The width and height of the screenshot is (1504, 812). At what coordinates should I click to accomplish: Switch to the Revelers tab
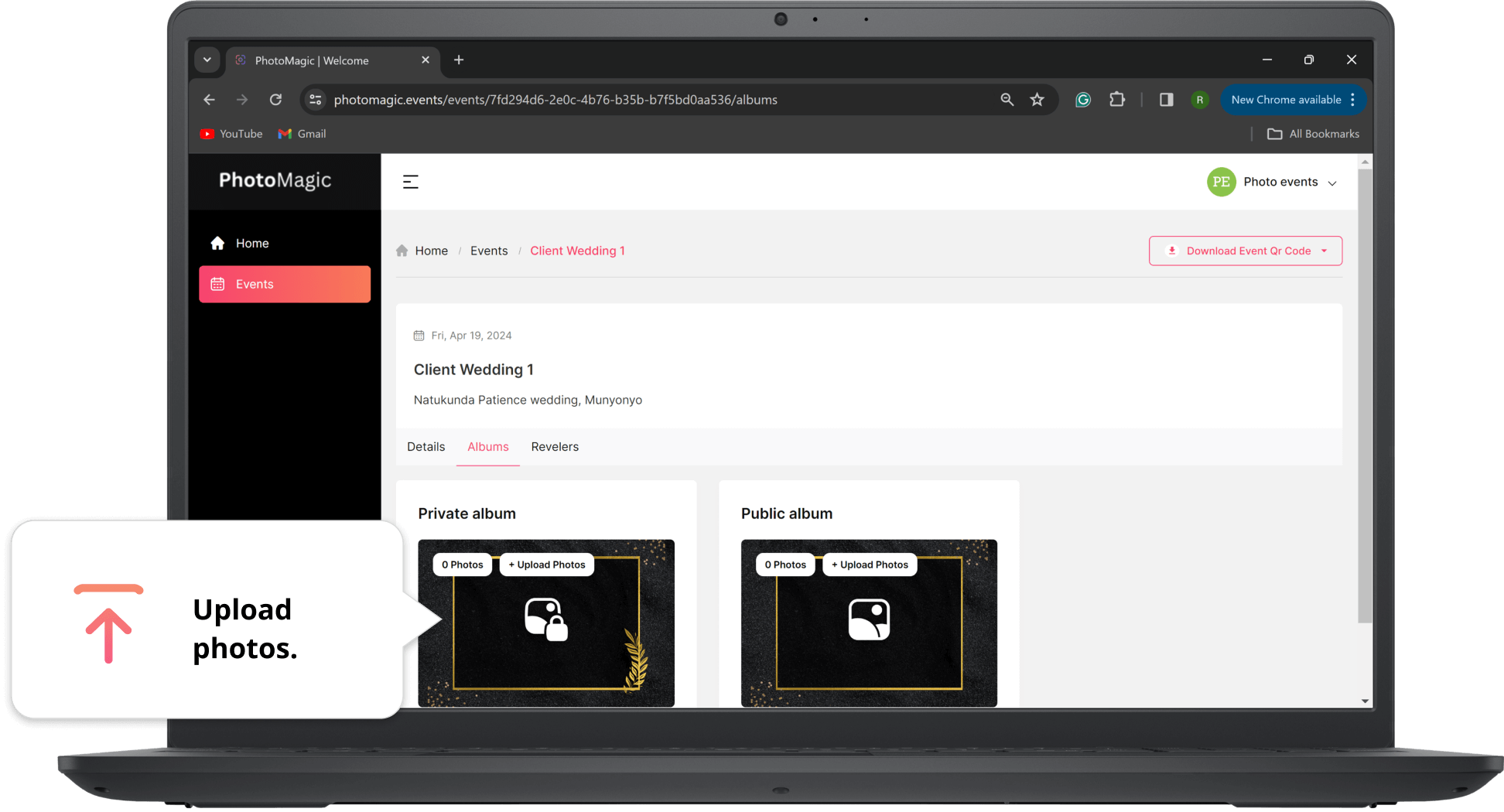tap(555, 447)
